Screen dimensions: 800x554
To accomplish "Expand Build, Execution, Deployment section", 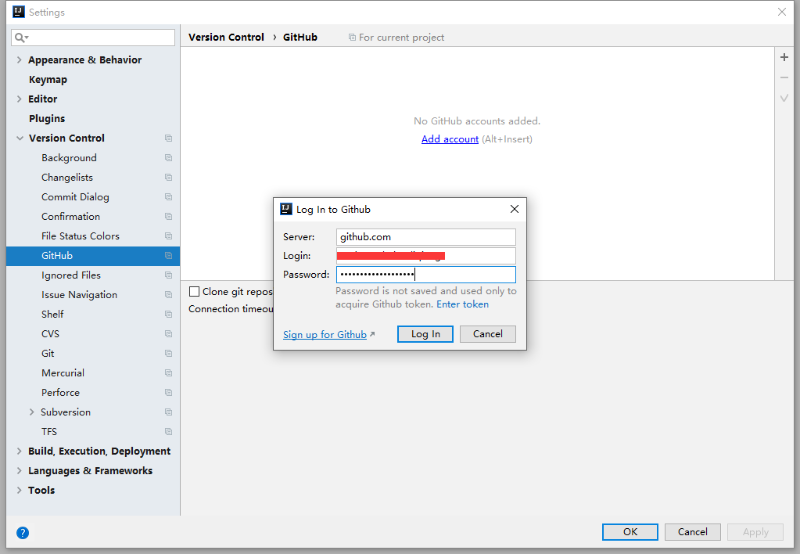I will 19,451.
